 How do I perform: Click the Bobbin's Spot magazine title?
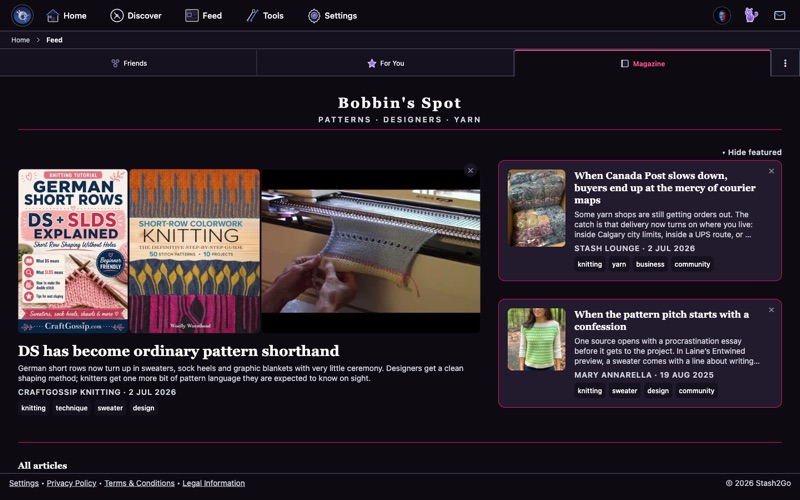(399, 103)
